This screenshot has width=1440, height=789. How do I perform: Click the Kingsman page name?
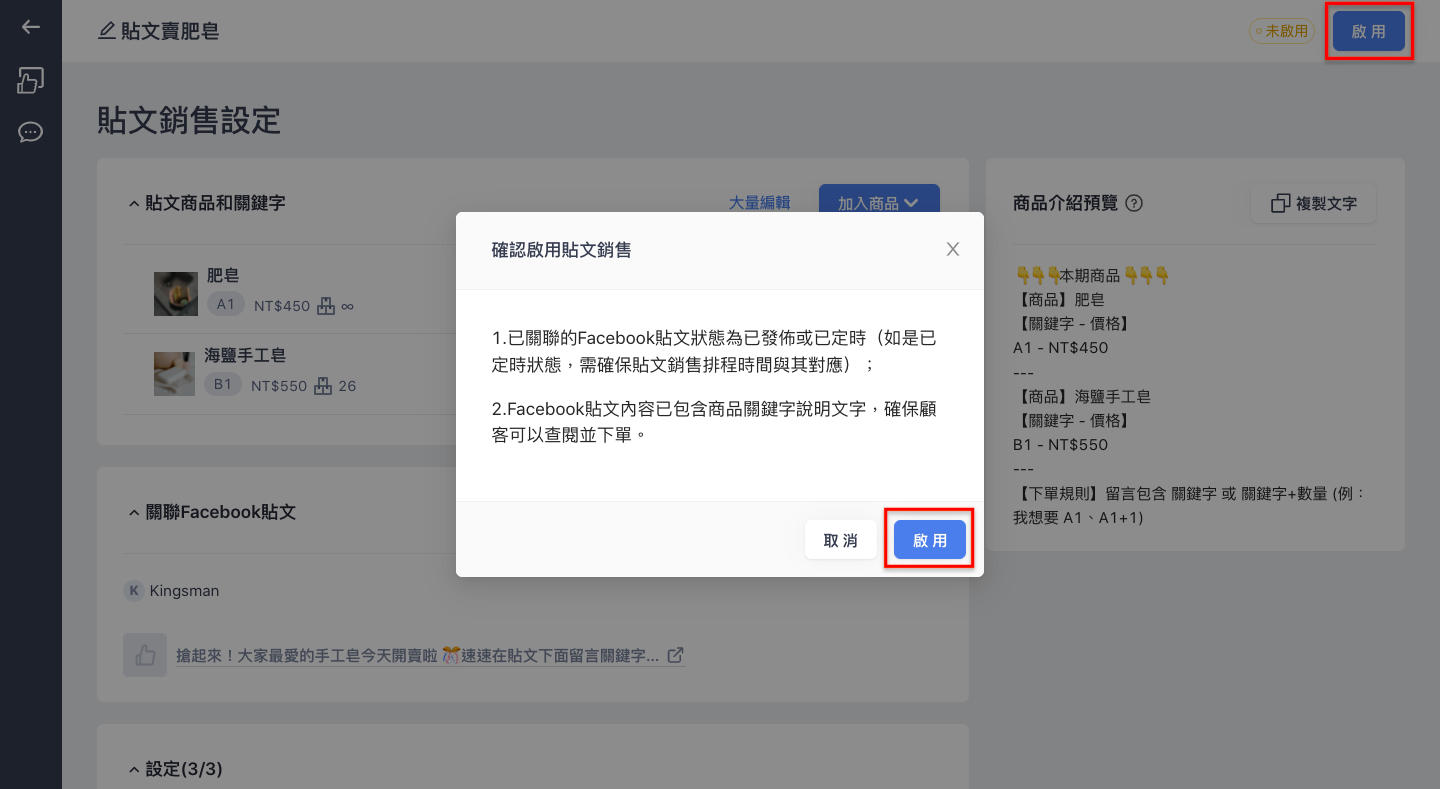point(184,591)
